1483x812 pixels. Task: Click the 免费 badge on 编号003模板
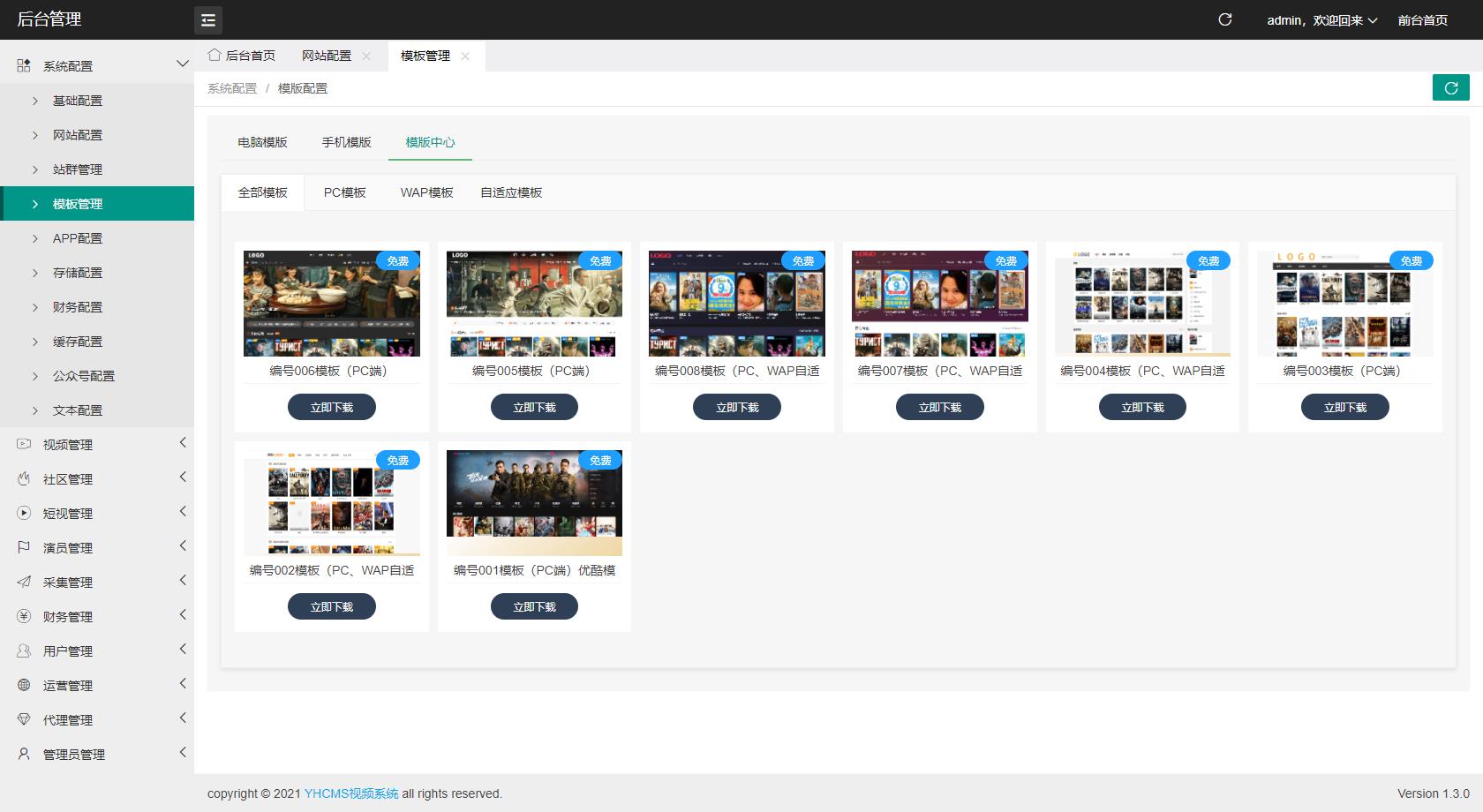pyautogui.click(x=1411, y=260)
